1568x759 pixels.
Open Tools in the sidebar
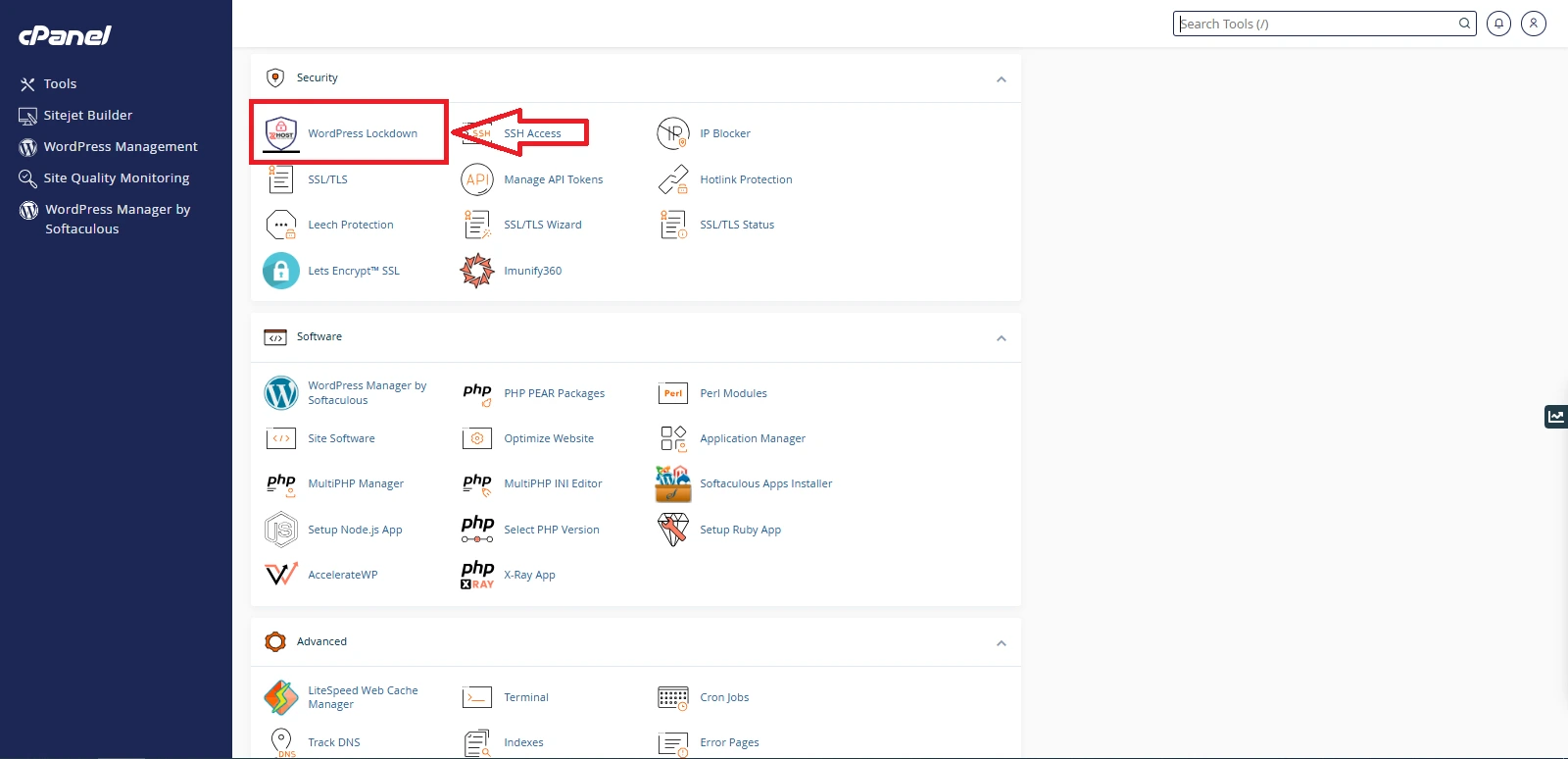(x=60, y=84)
